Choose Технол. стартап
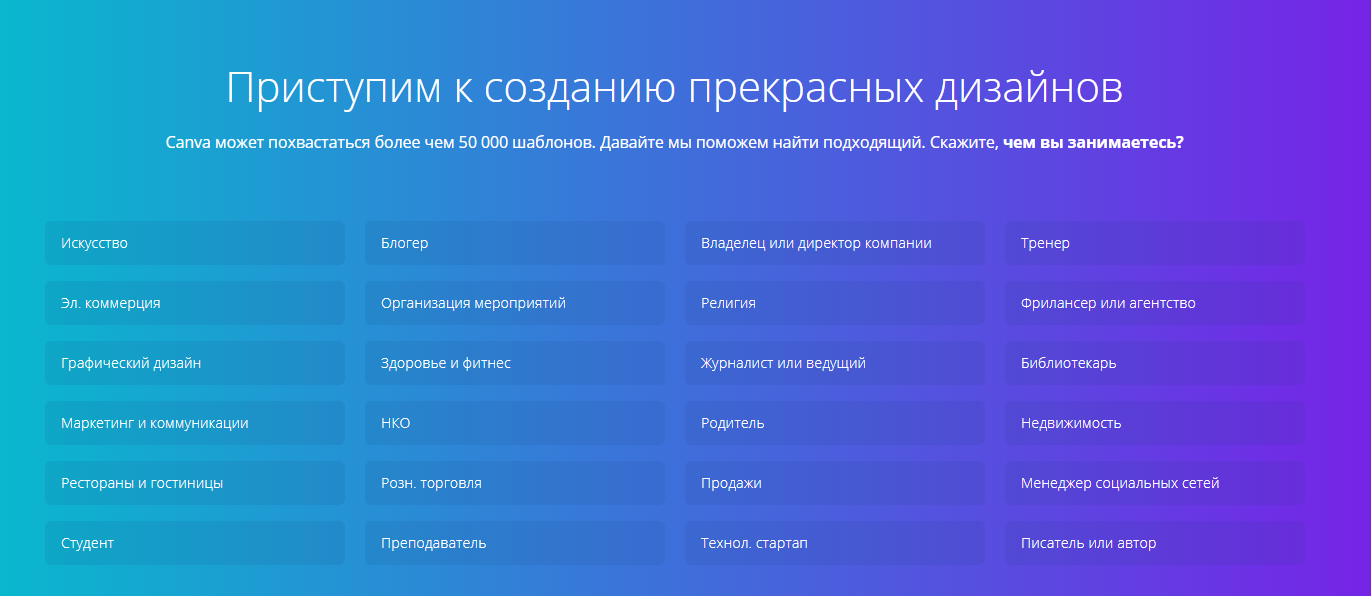This screenshot has width=1371, height=596. [835, 543]
